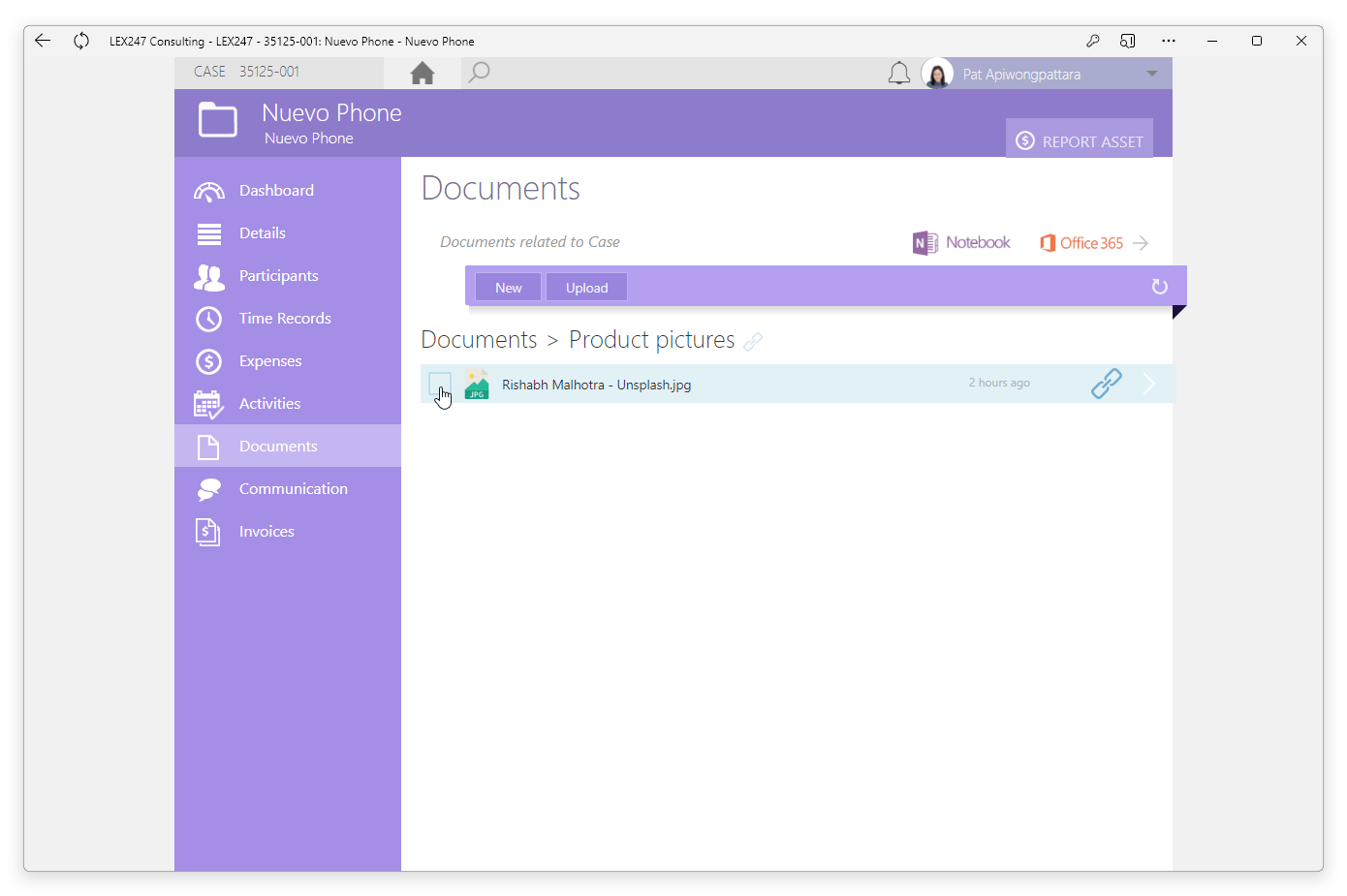The image size is (1347, 896).
Task: Click the CASE label in the header
Action: click(209, 72)
